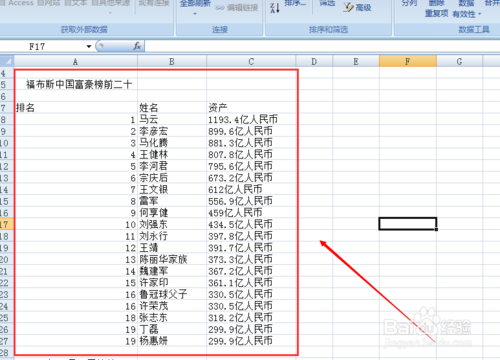Click the cell with 1193.4亿人民币

[x=251, y=119]
